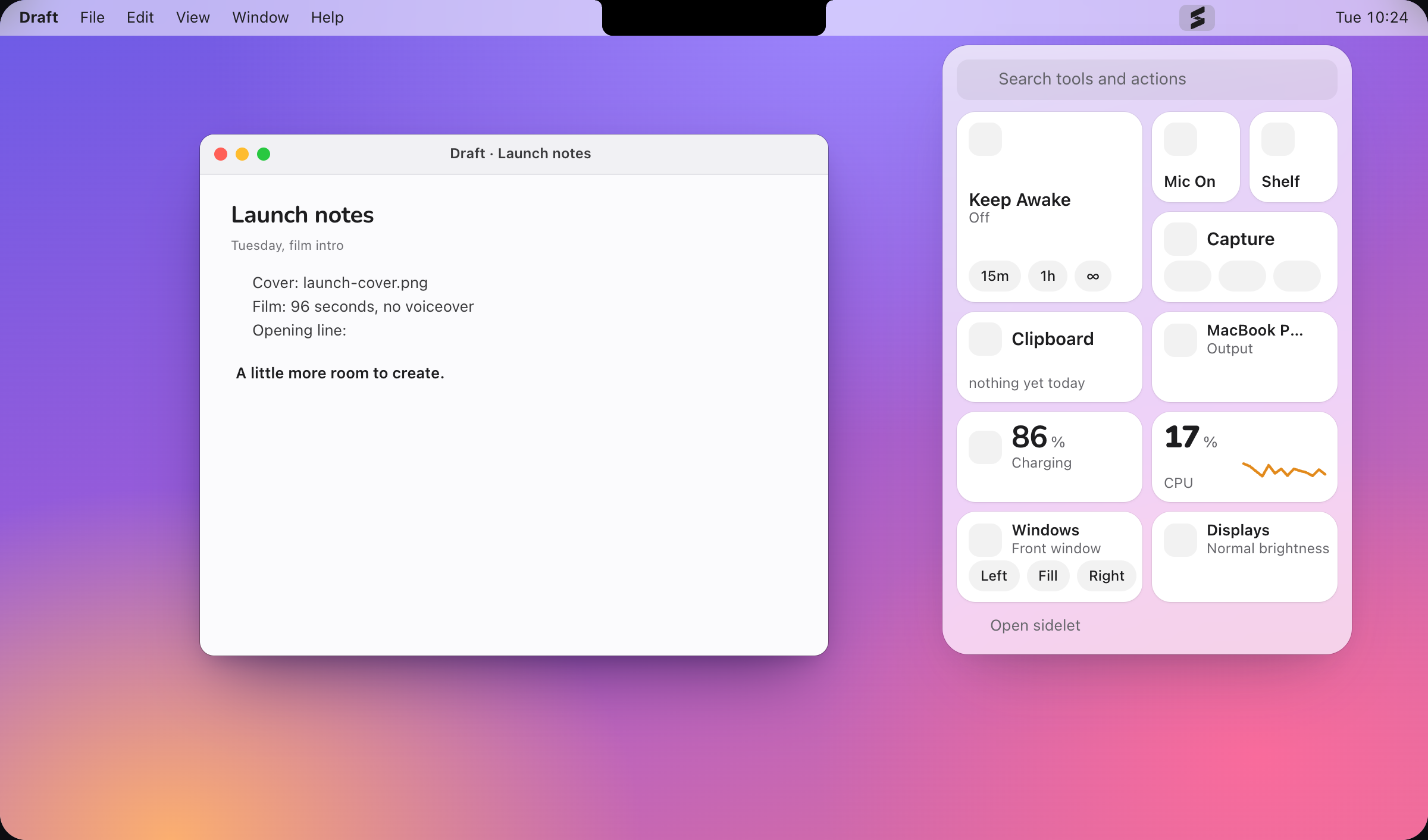Click the icon beside Windows Front window
The image size is (1428, 840).
pos(985,540)
